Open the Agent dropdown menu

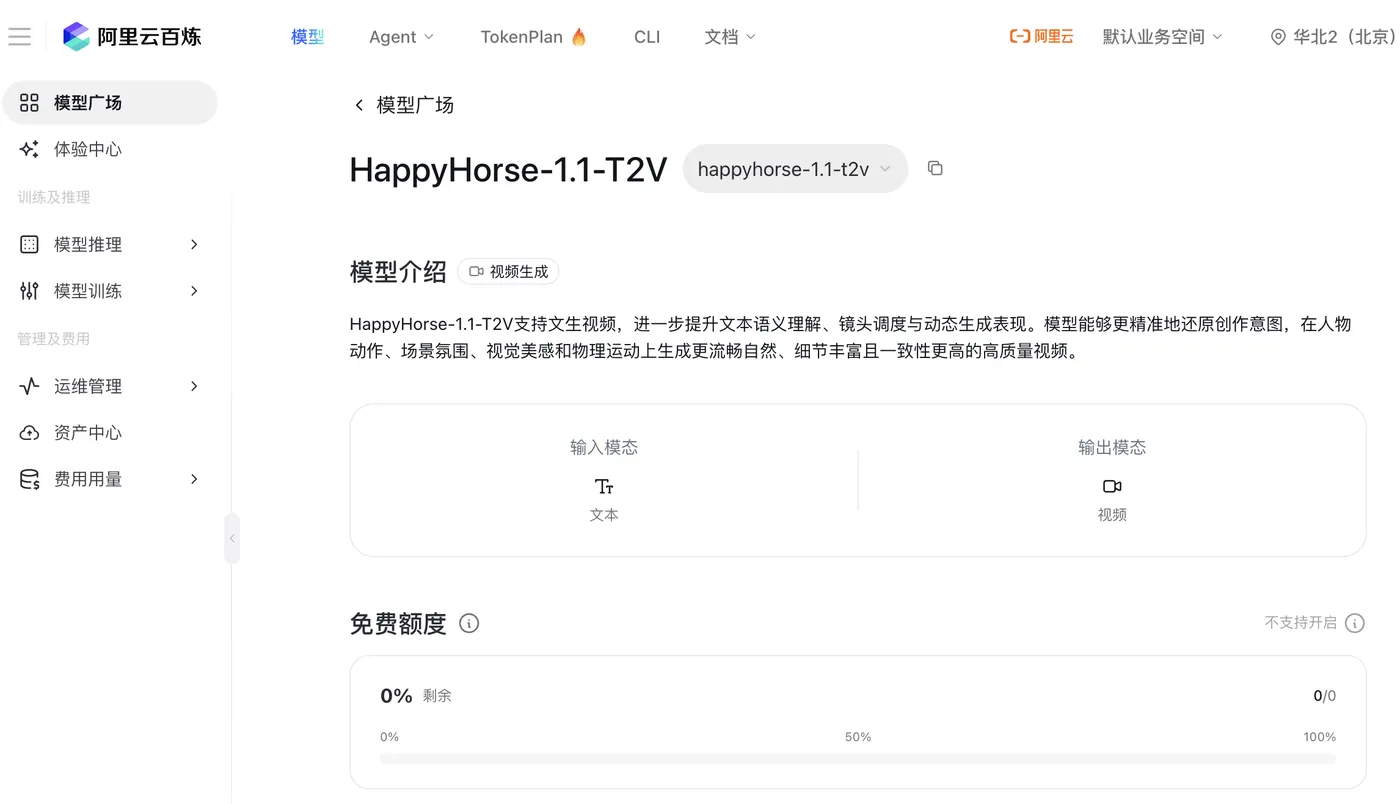pyautogui.click(x=401, y=37)
